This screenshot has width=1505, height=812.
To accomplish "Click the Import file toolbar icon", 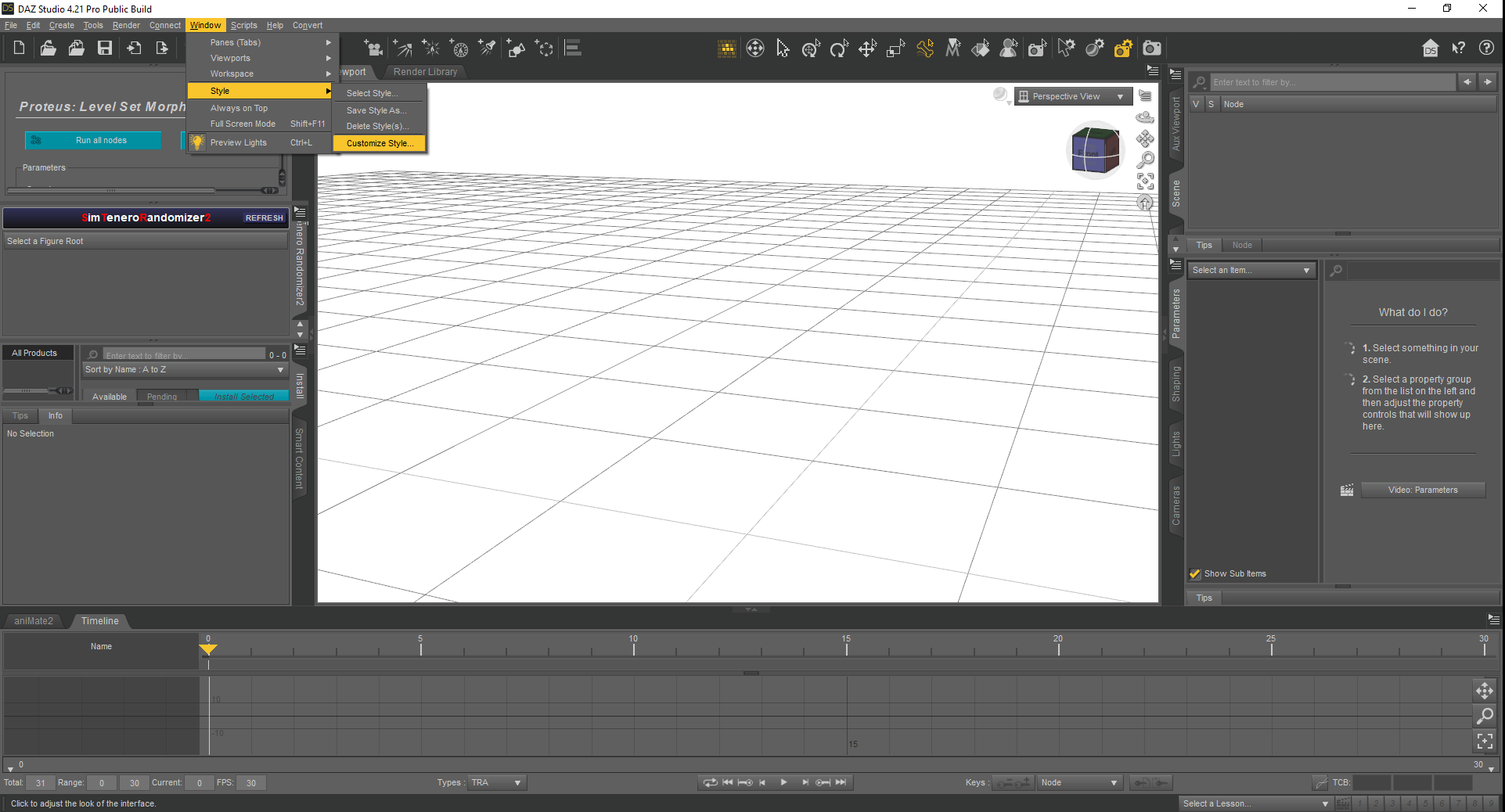I will tap(134, 49).
